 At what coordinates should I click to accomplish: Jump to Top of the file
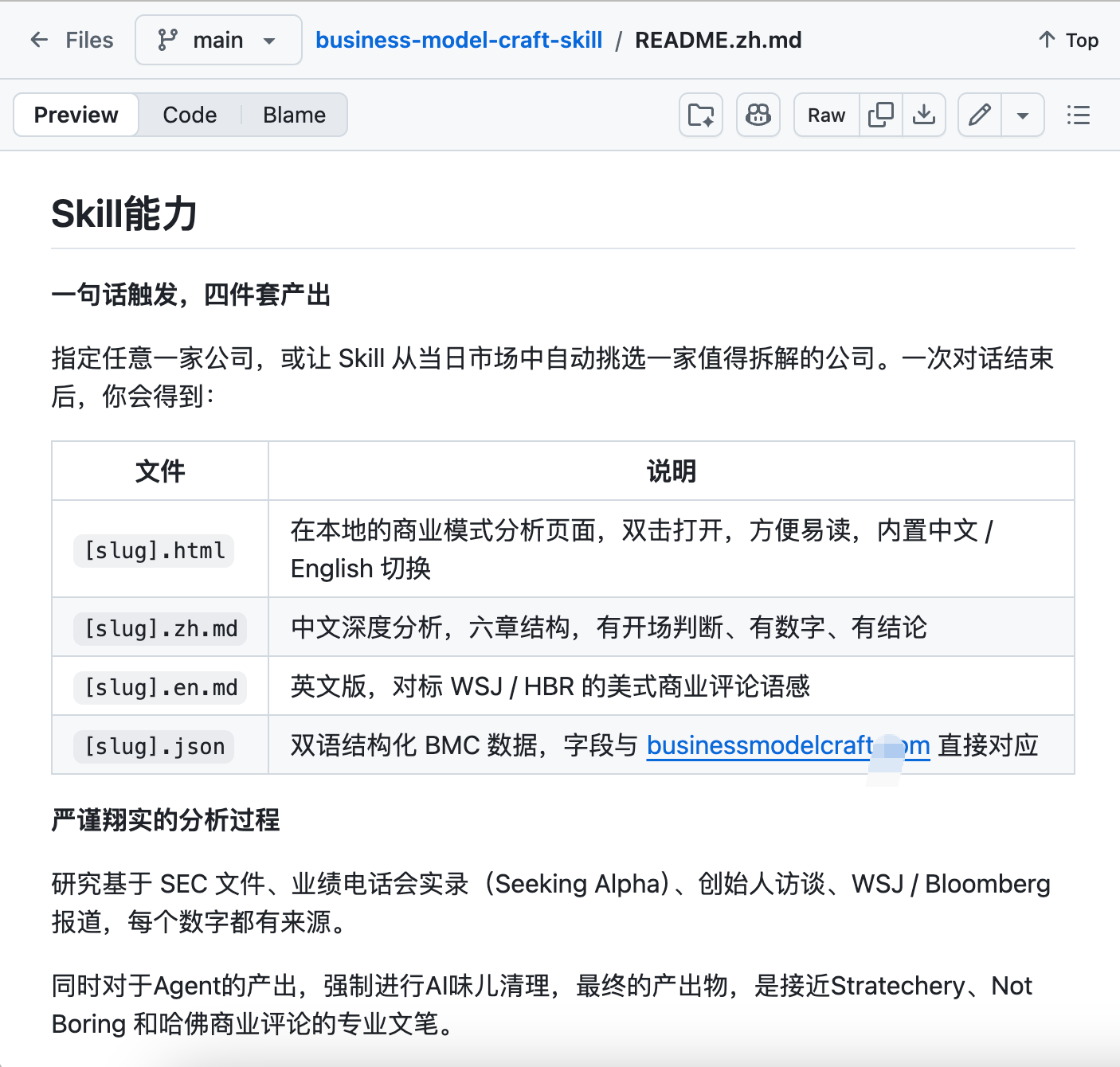[x=1068, y=40]
